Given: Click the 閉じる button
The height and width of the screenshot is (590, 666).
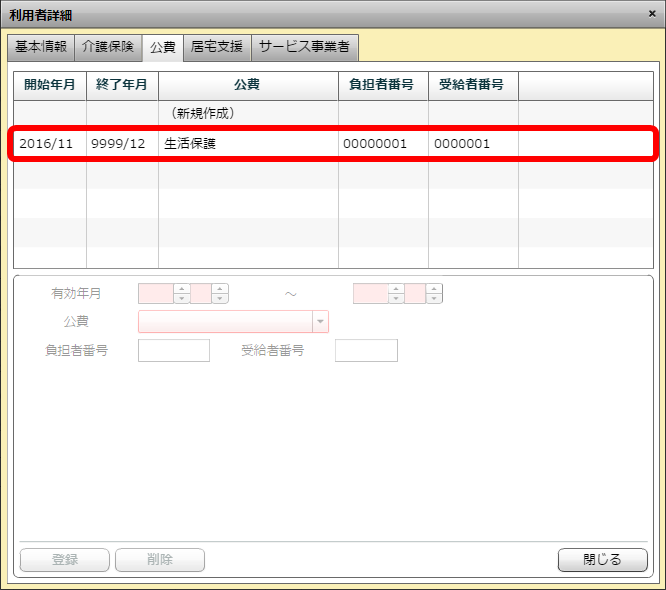Looking at the screenshot, I should click(602, 560).
